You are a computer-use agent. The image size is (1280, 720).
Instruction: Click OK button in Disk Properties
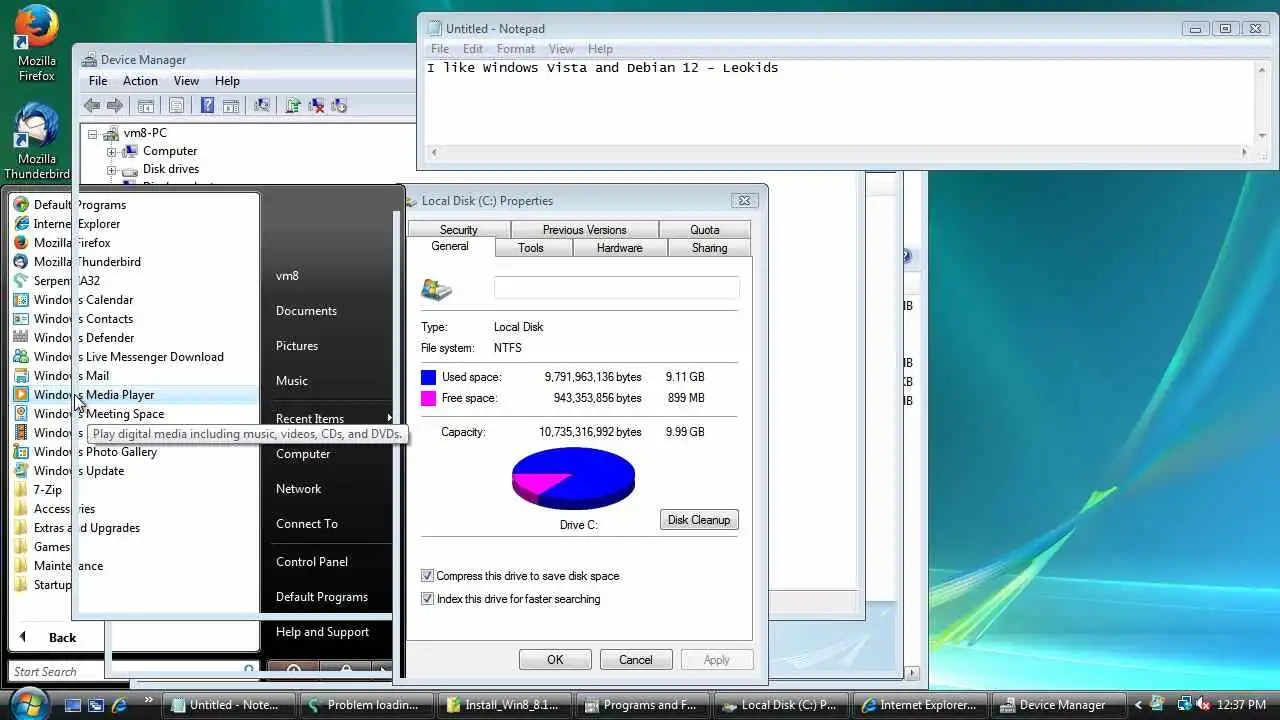(555, 660)
